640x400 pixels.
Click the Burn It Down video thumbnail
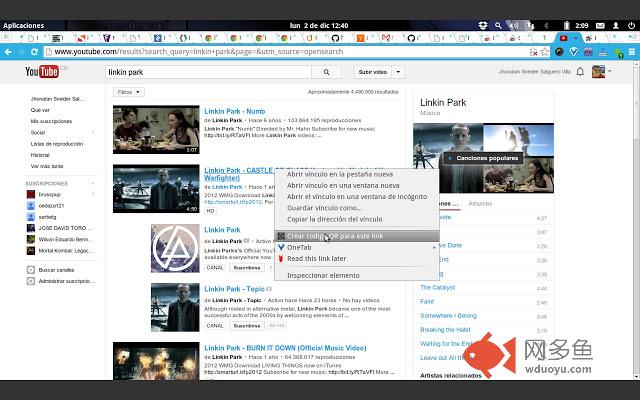(156, 361)
